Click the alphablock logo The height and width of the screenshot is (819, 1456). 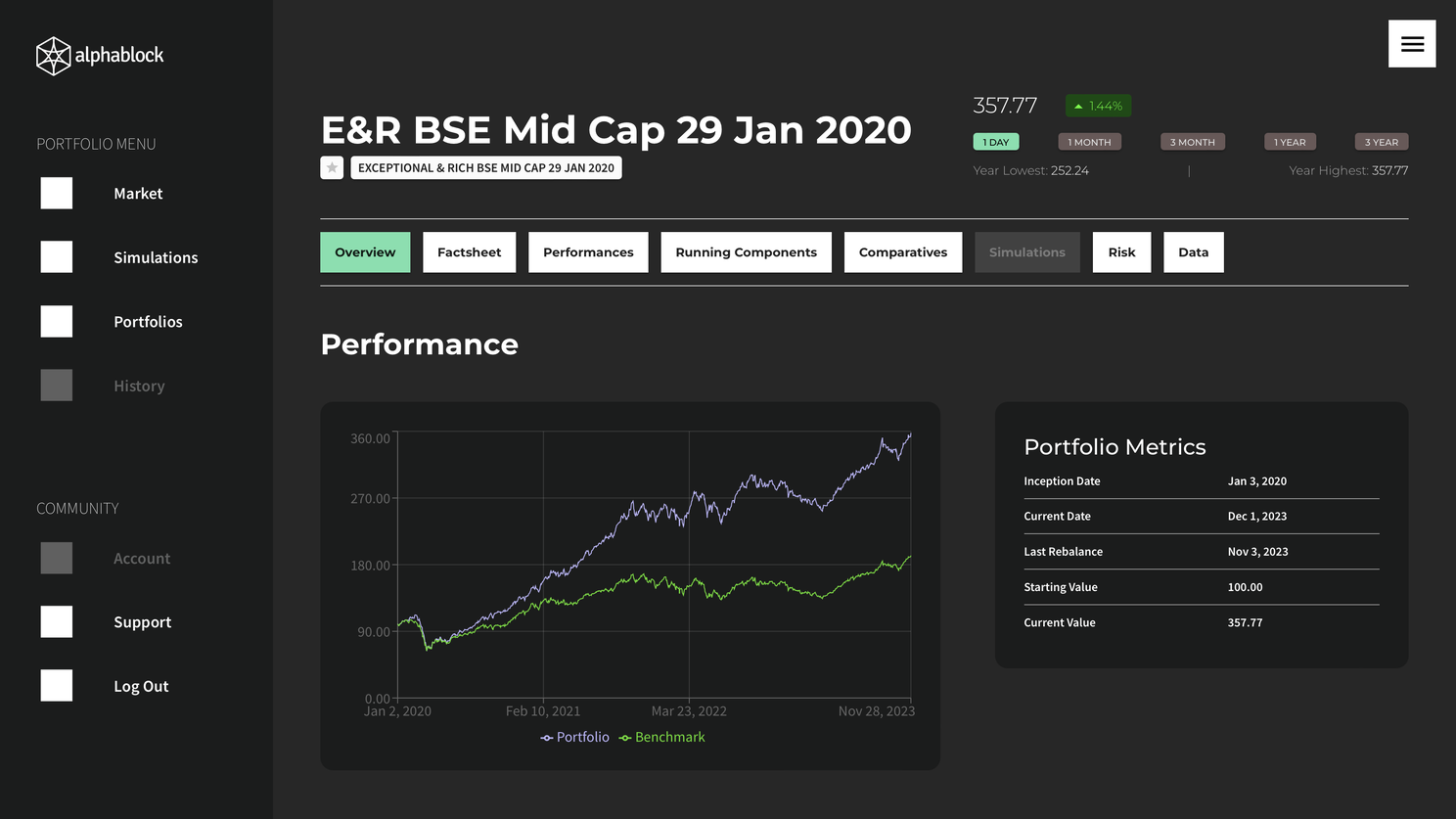[100, 56]
